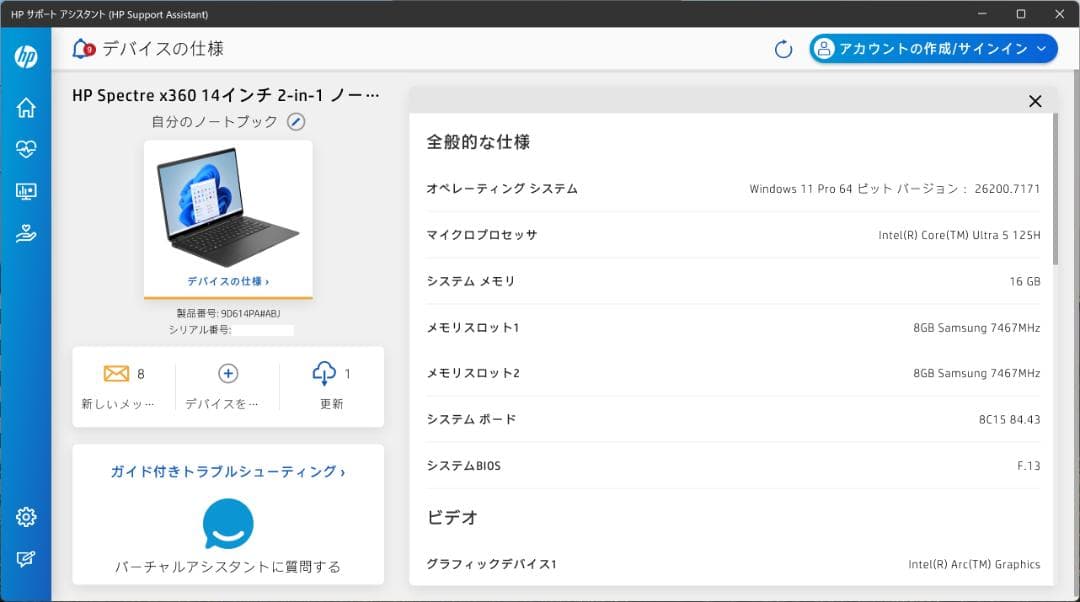This screenshot has width=1080, height=602.
Task: Open the Settings gear in the sidebar
Action: tap(26, 517)
